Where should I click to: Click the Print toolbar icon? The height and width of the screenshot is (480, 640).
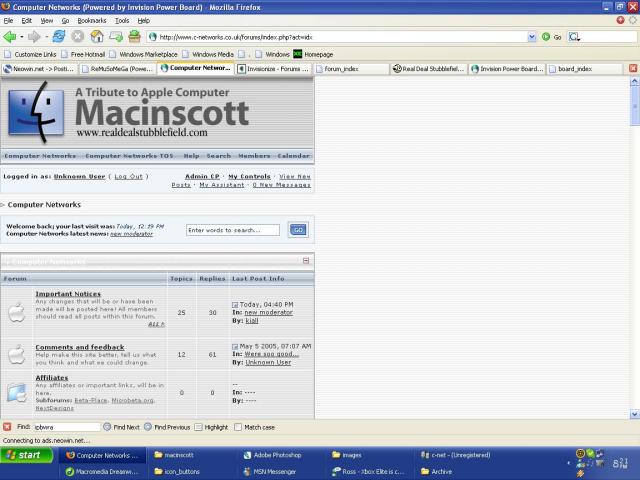(x=134, y=36)
